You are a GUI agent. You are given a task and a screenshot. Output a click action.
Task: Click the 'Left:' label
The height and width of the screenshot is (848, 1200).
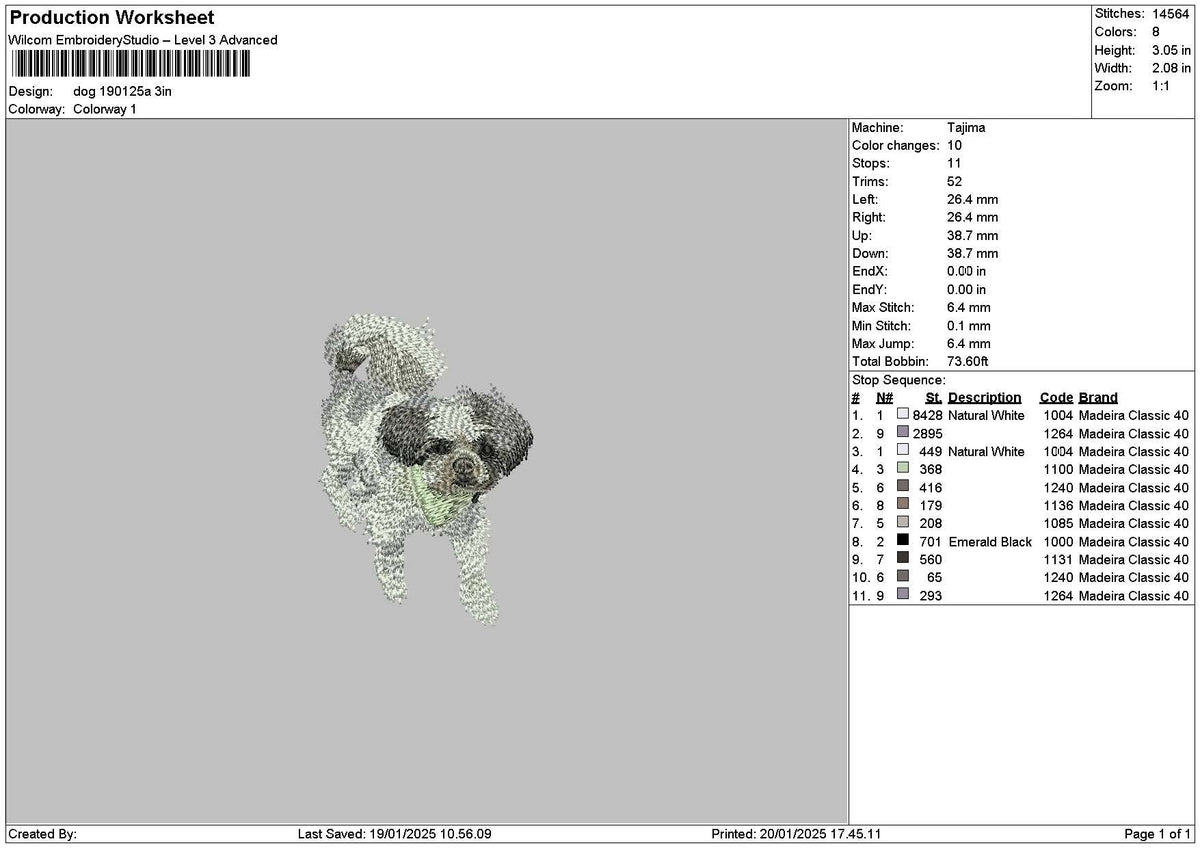tap(865, 200)
